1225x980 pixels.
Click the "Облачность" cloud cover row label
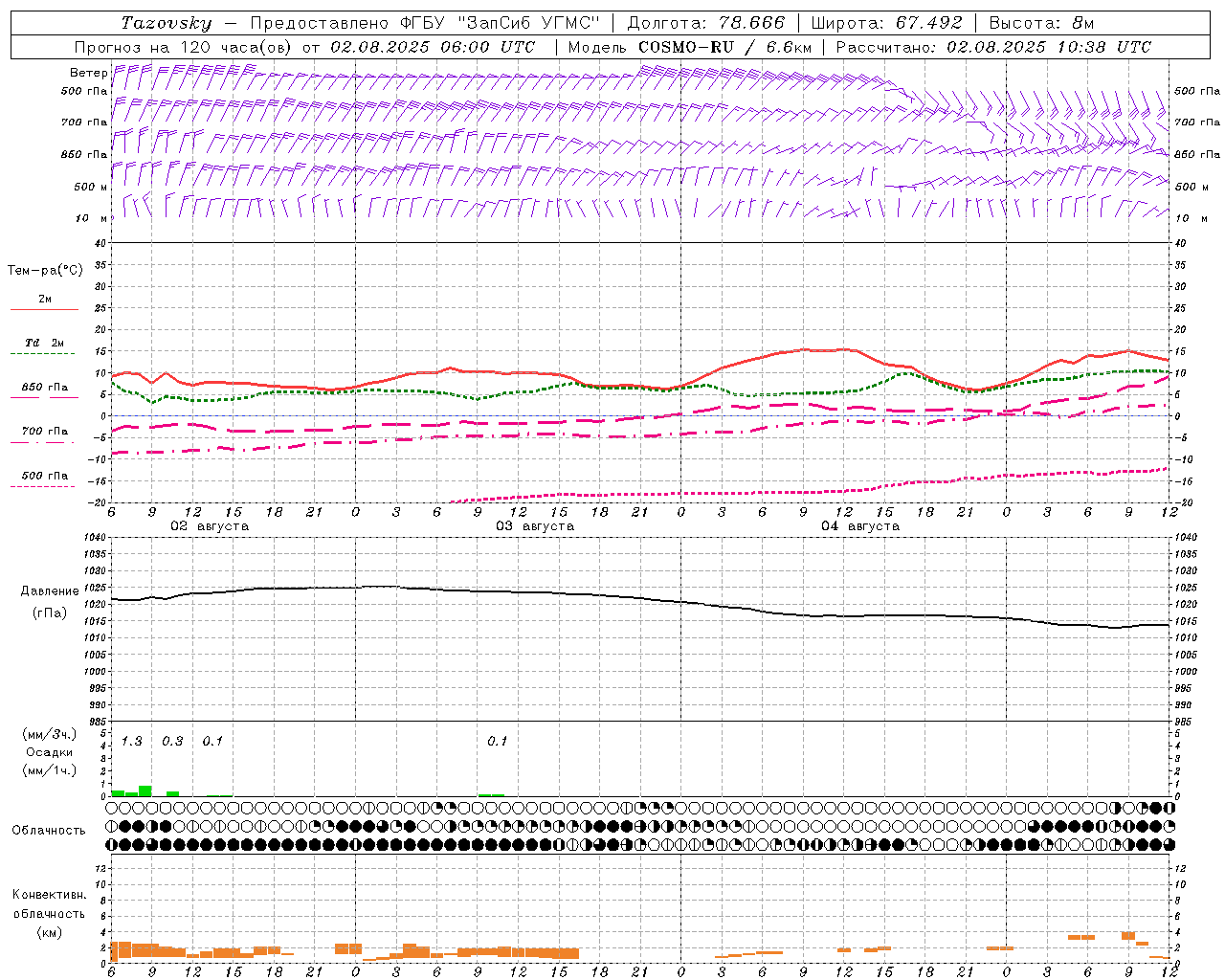49,830
